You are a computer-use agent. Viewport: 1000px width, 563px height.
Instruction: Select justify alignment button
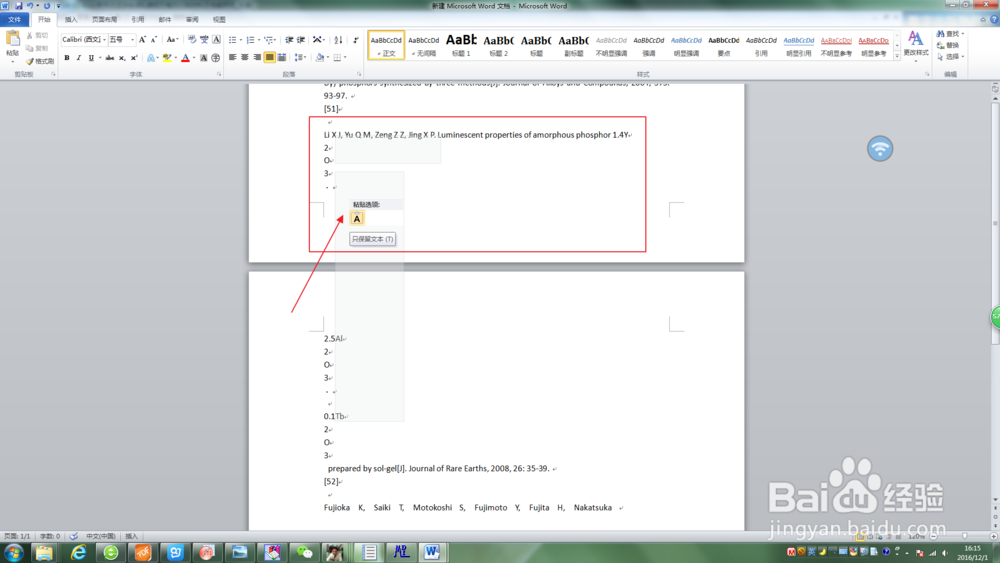coord(270,57)
